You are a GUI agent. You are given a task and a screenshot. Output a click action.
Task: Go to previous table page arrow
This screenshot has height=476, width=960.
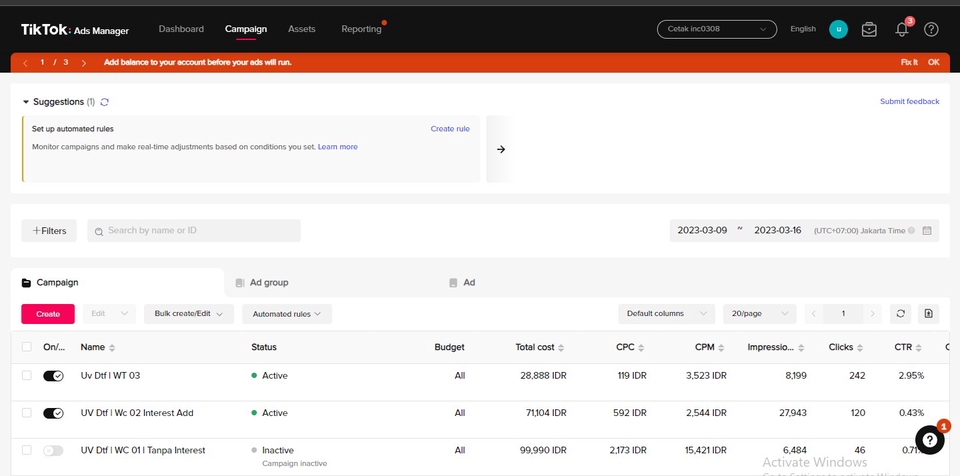[x=814, y=314]
